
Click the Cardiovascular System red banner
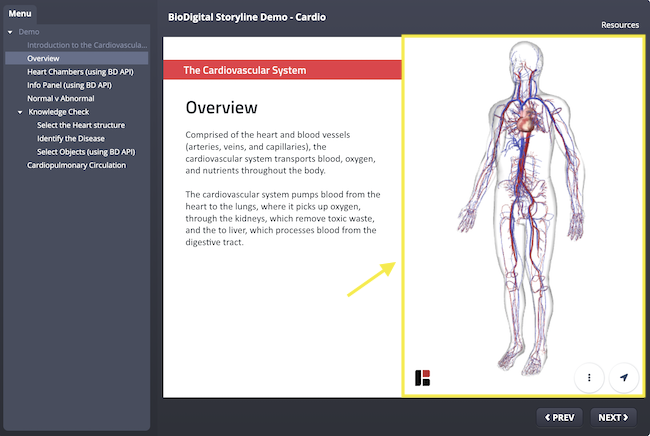(282, 70)
